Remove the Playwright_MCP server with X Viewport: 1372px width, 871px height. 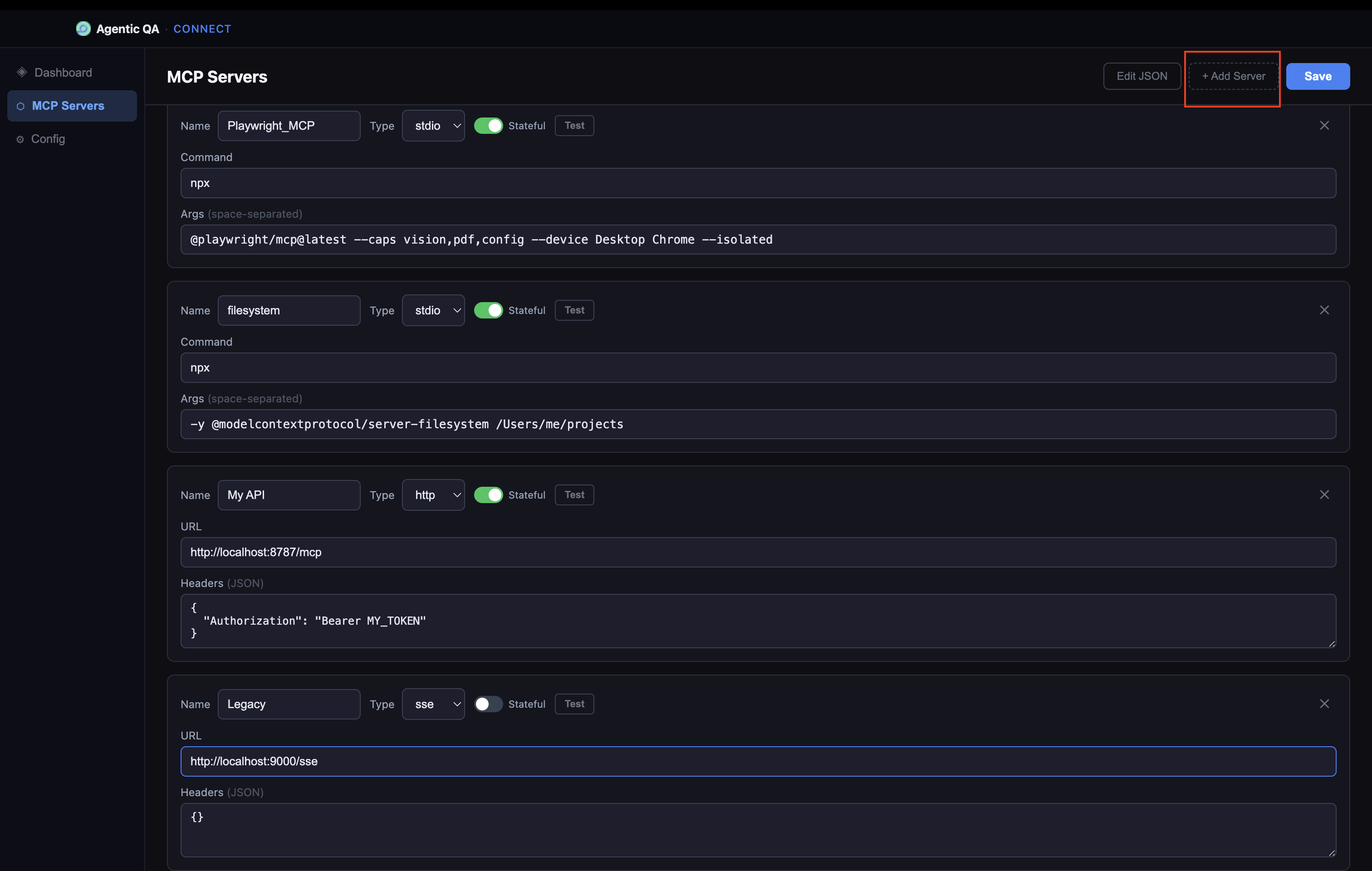click(x=1324, y=125)
